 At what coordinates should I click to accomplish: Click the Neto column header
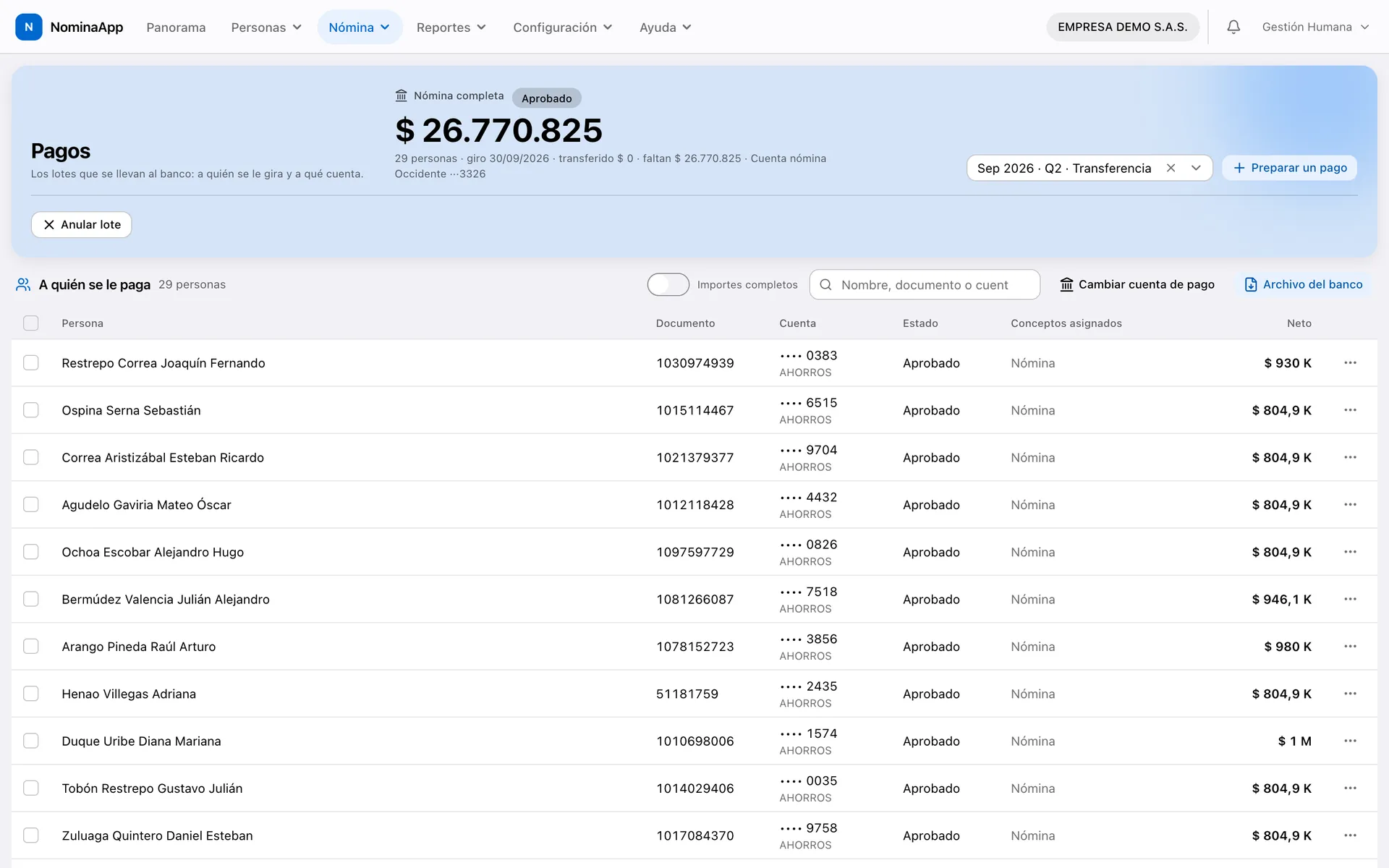point(1299,323)
